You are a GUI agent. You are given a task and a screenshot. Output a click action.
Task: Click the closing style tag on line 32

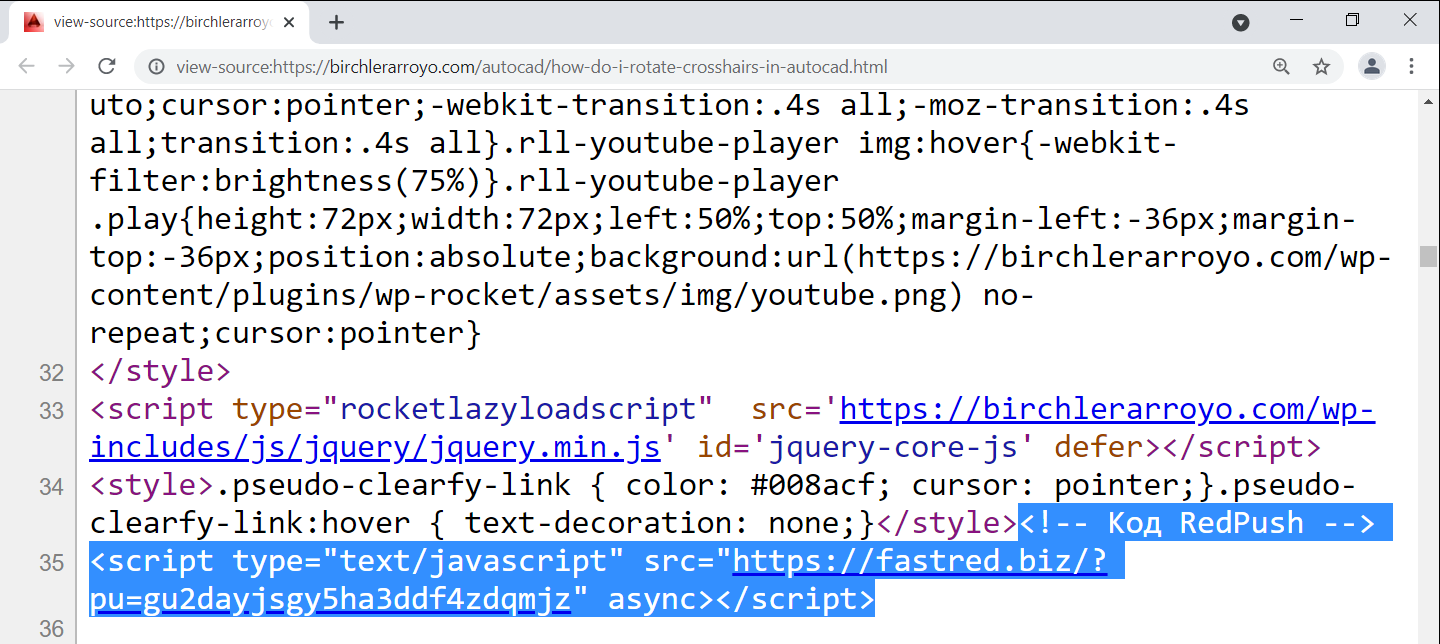(x=160, y=372)
